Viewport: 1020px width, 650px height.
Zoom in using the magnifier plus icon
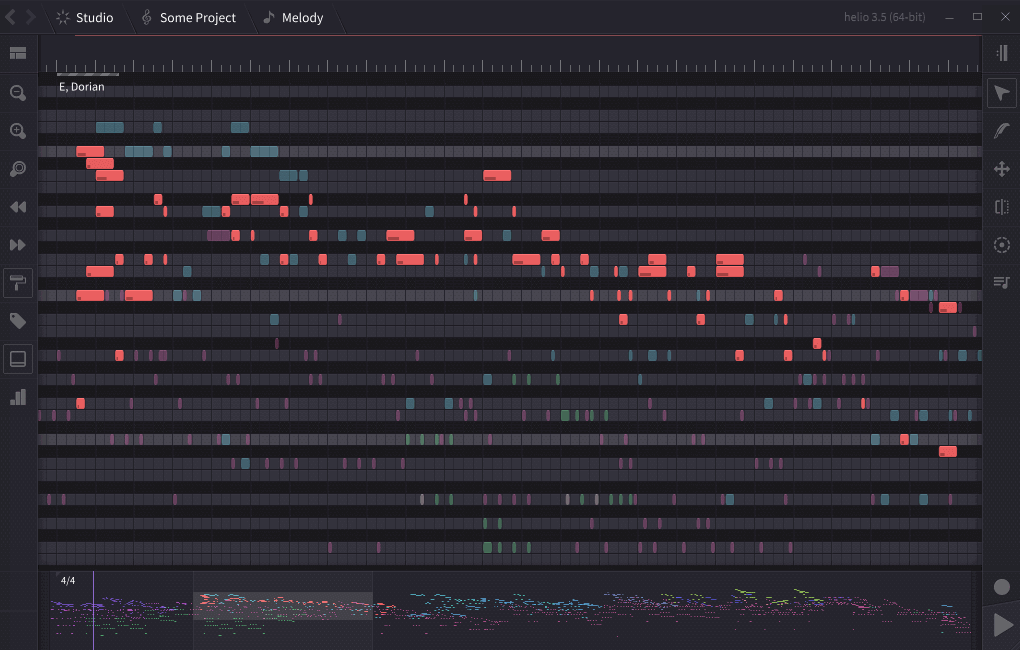pyautogui.click(x=17, y=131)
